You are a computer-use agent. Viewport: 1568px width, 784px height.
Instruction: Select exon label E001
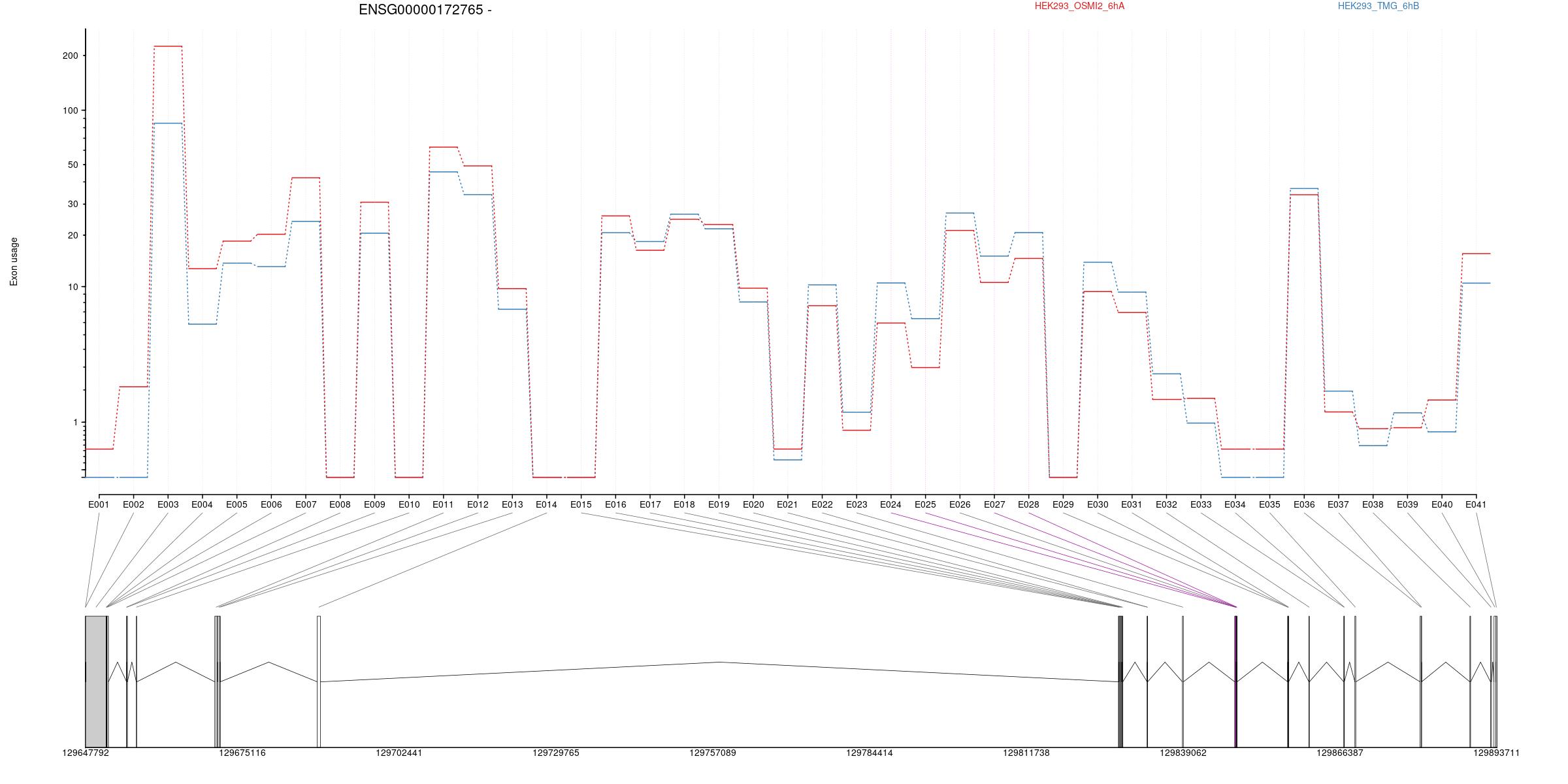(99, 504)
